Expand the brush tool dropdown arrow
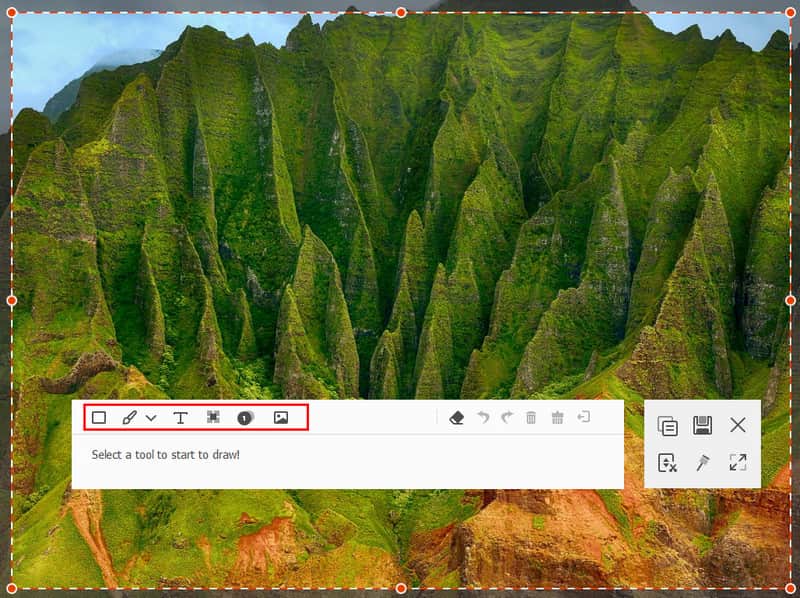Screen dimensions: 800x598 [151, 418]
